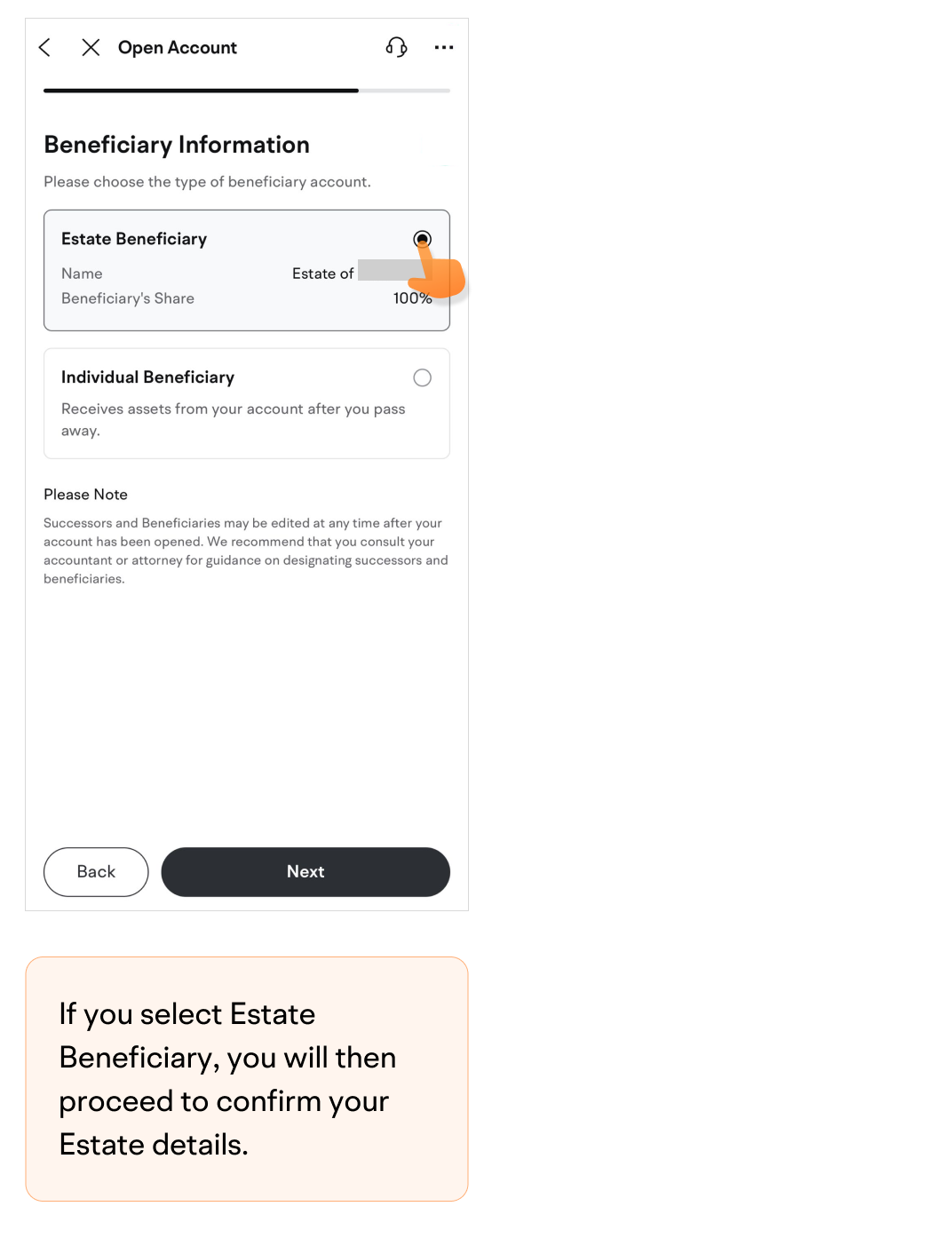Close the Open Account screen with X
Image resolution: width=952 pixels, height=1254 pixels.
[x=91, y=47]
